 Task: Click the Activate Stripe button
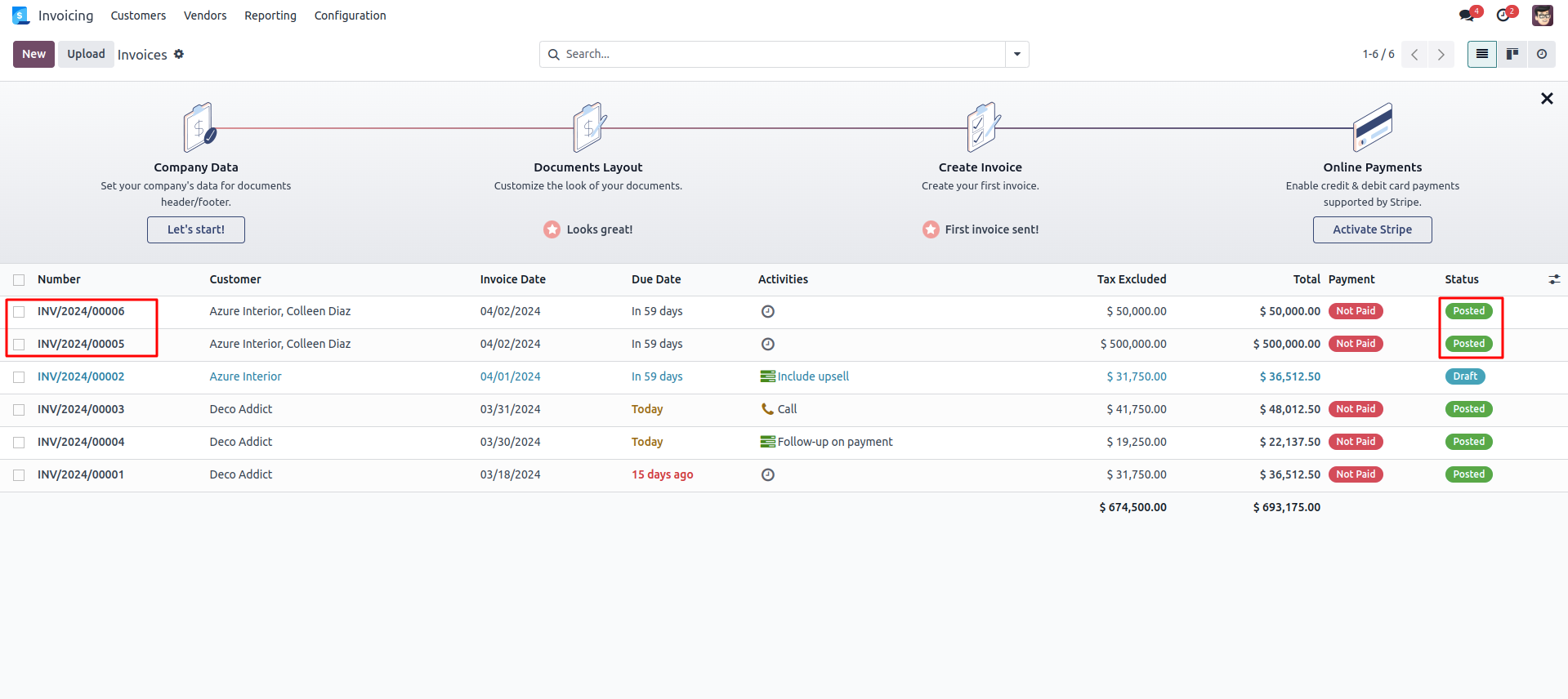(1372, 229)
